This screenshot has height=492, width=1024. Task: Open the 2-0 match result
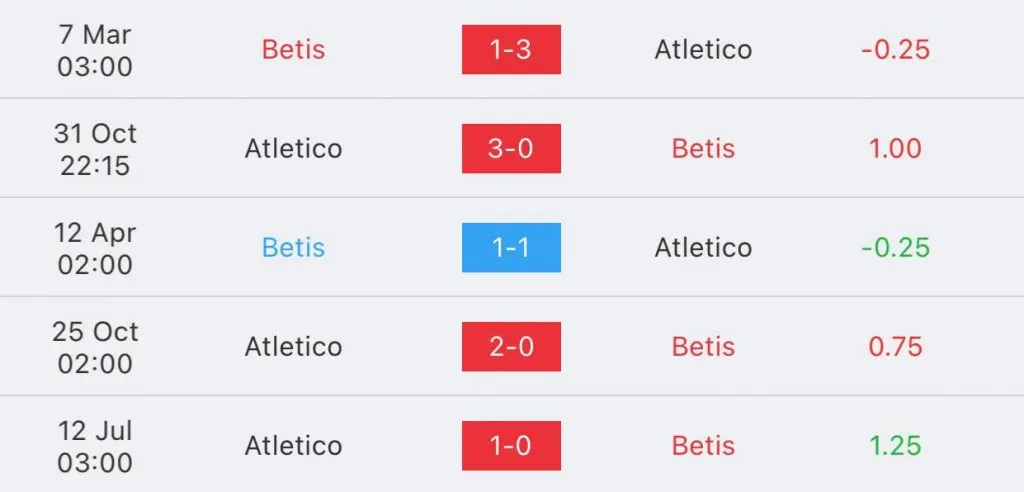[x=511, y=346]
